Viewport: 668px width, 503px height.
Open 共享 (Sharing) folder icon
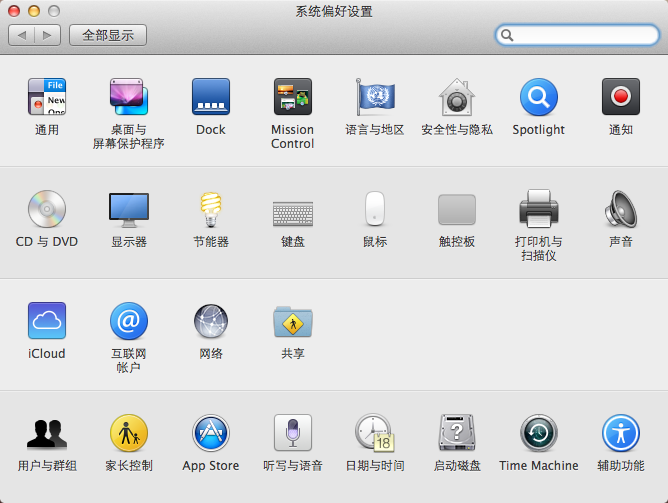[293, 322]
